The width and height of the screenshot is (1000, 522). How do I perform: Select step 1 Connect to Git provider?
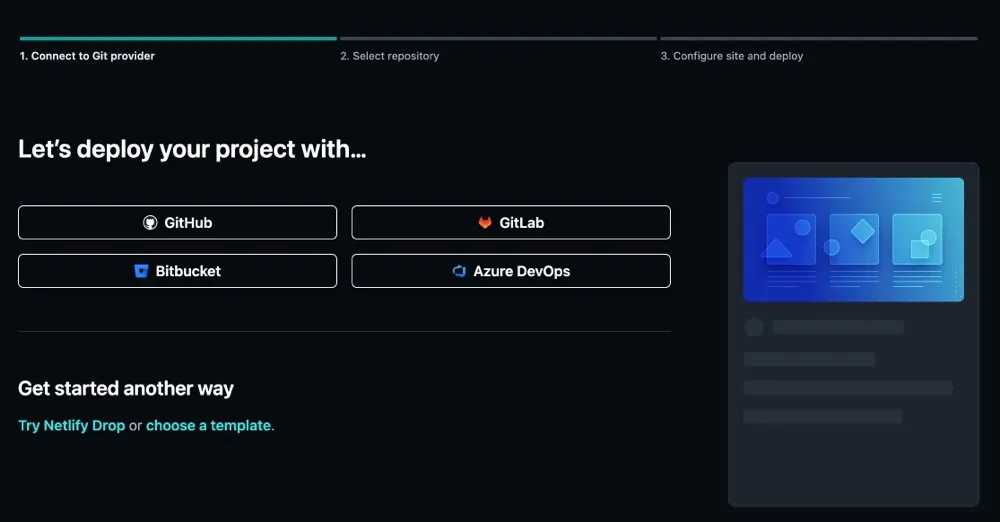coord(87,56)
